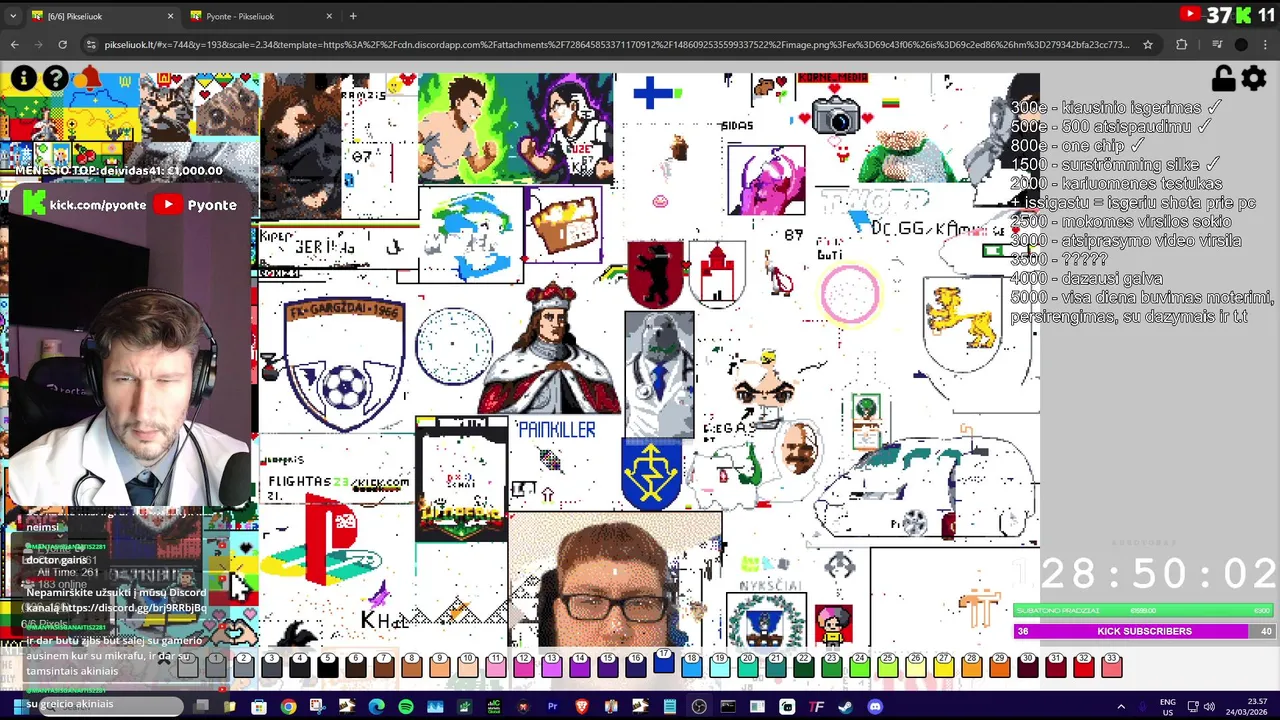
Task: Show hidden system tray icons
Action: [1121, 707]
